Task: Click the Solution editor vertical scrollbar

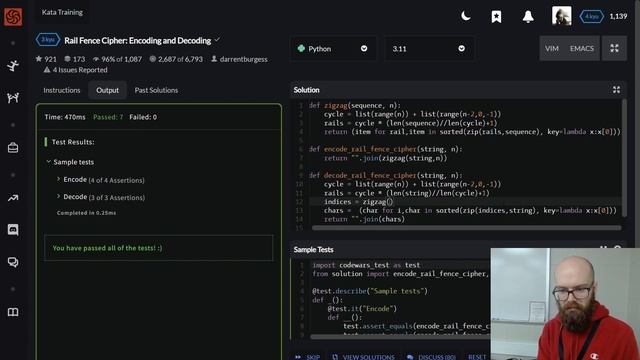Action: coord(624,159)
